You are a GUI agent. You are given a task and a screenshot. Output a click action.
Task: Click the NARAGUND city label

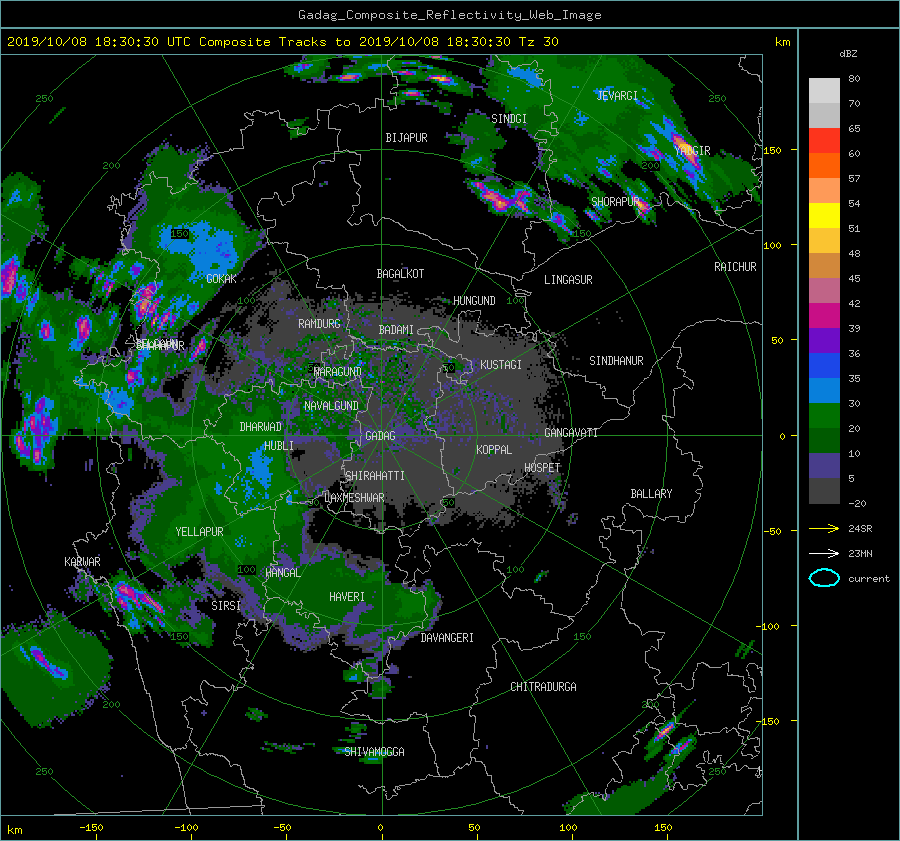(338, 371)
